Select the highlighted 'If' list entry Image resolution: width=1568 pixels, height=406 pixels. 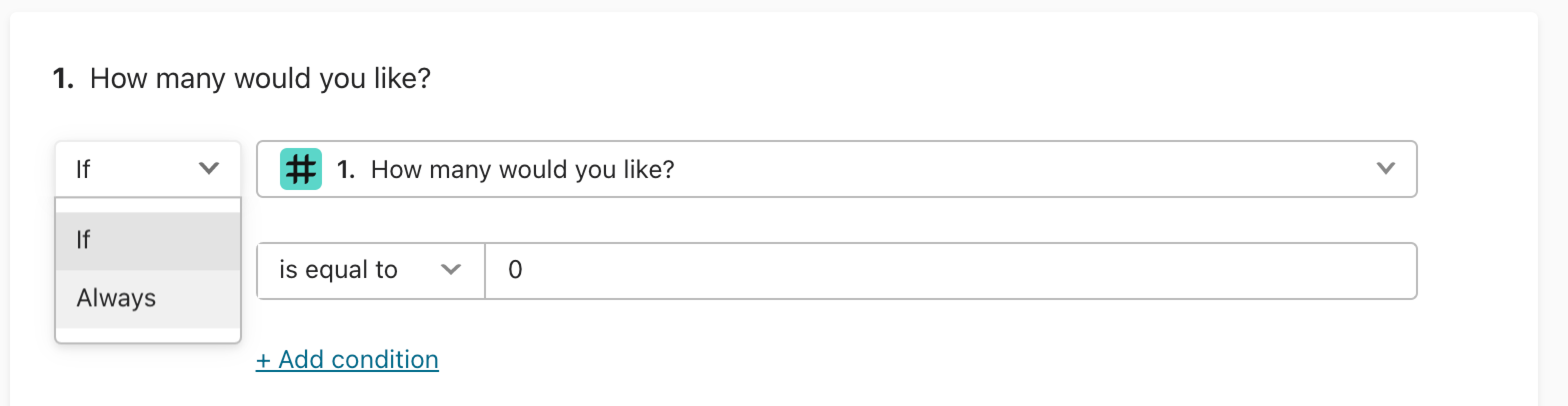pyautogui.click(x=148, y=240)
